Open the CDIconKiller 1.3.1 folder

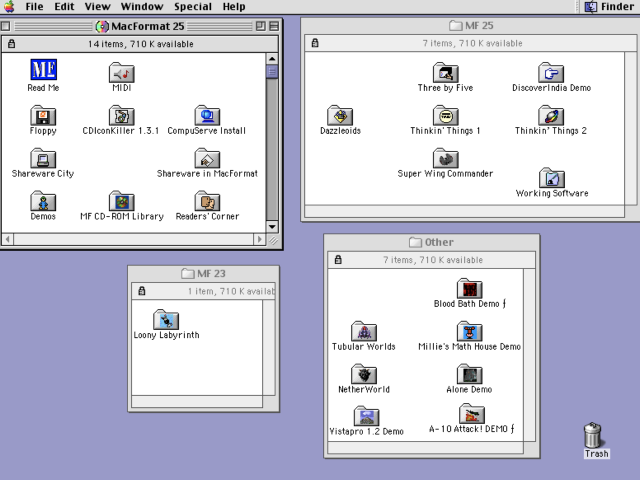point(121,116)
